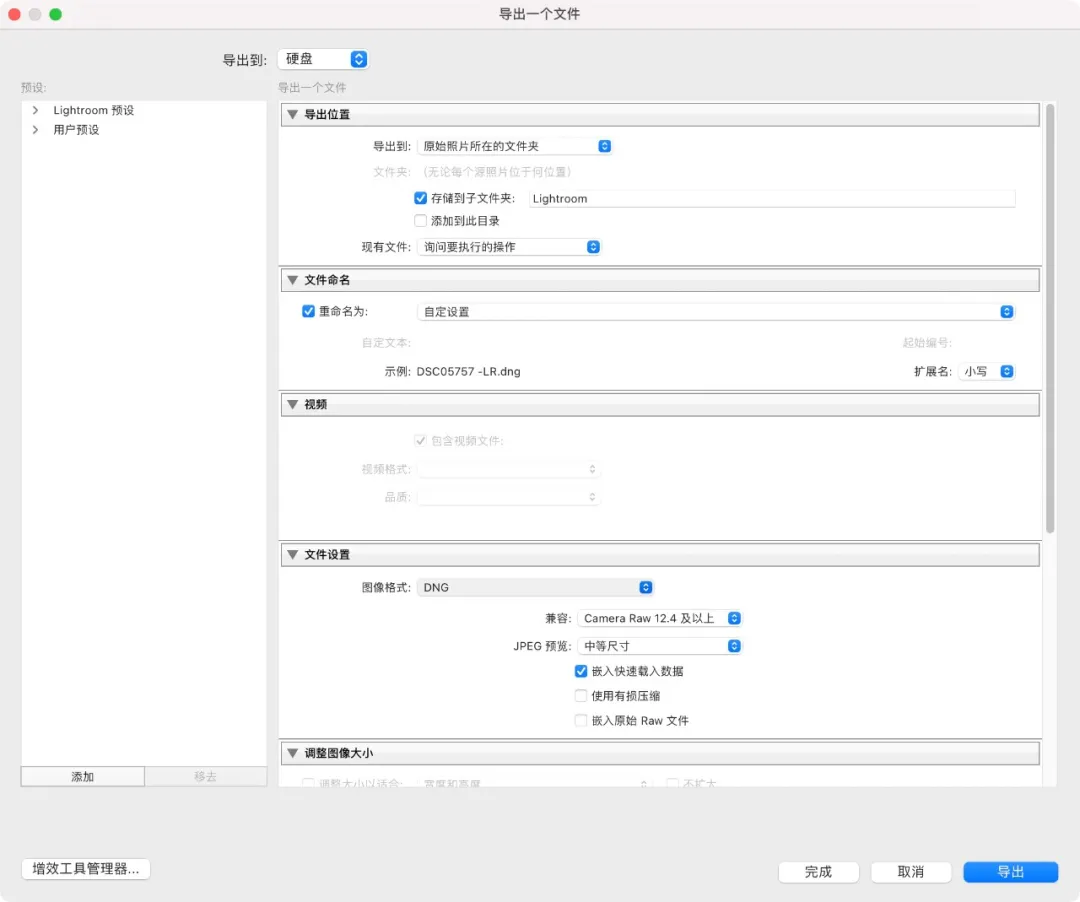Click the red close window button

pos(14,14)
